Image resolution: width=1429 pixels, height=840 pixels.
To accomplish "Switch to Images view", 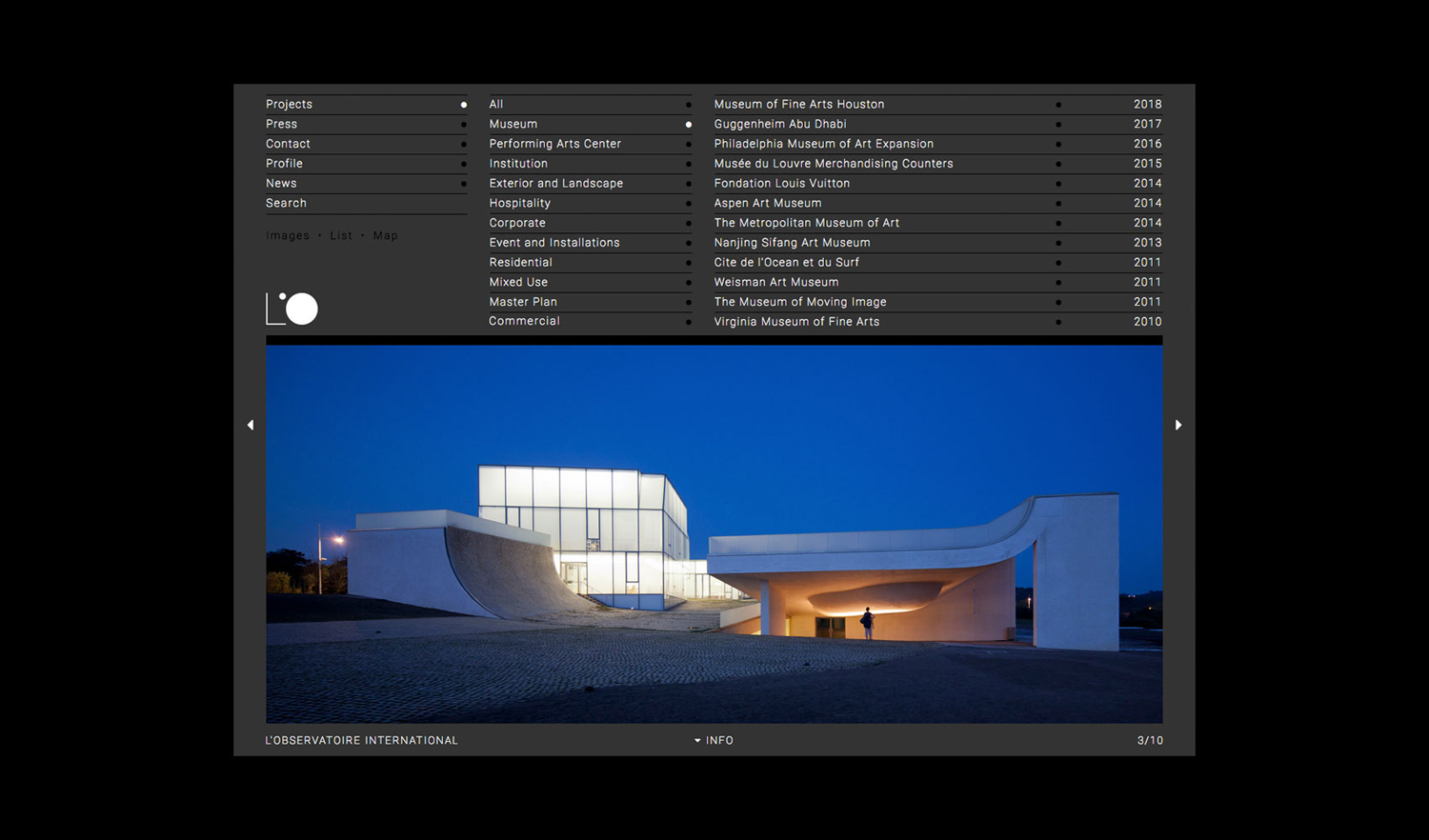I will tap(288, 235).
